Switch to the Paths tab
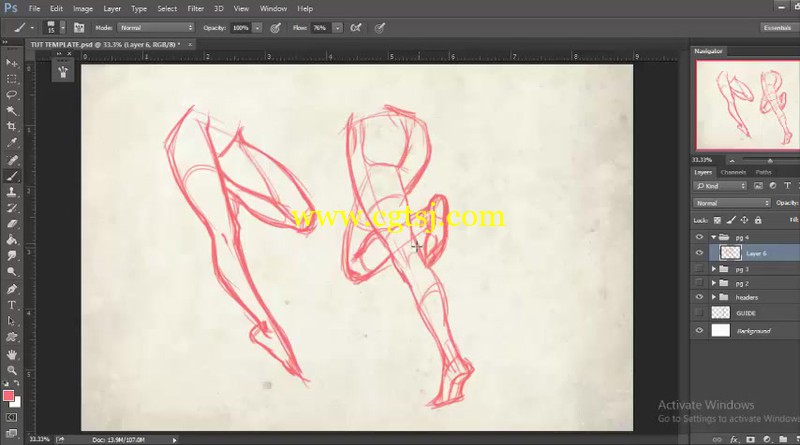Screen dimensions: 800x445 [763, 172]
